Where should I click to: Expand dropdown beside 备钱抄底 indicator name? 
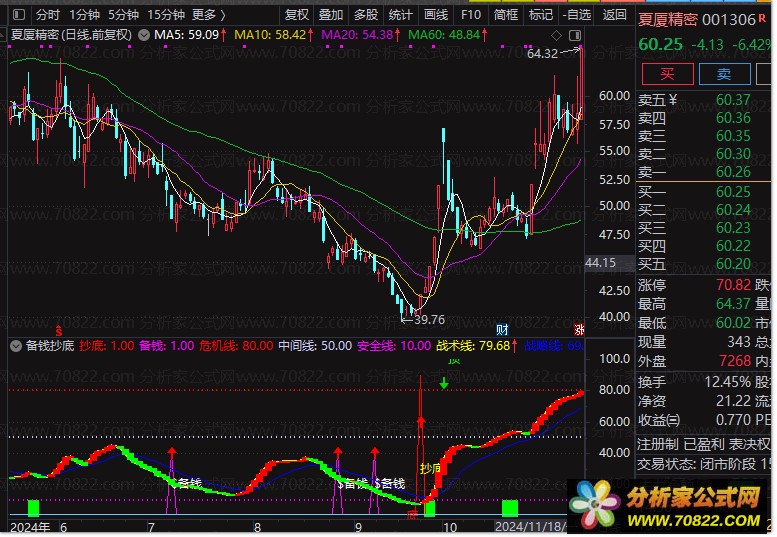tap(16, 345)
